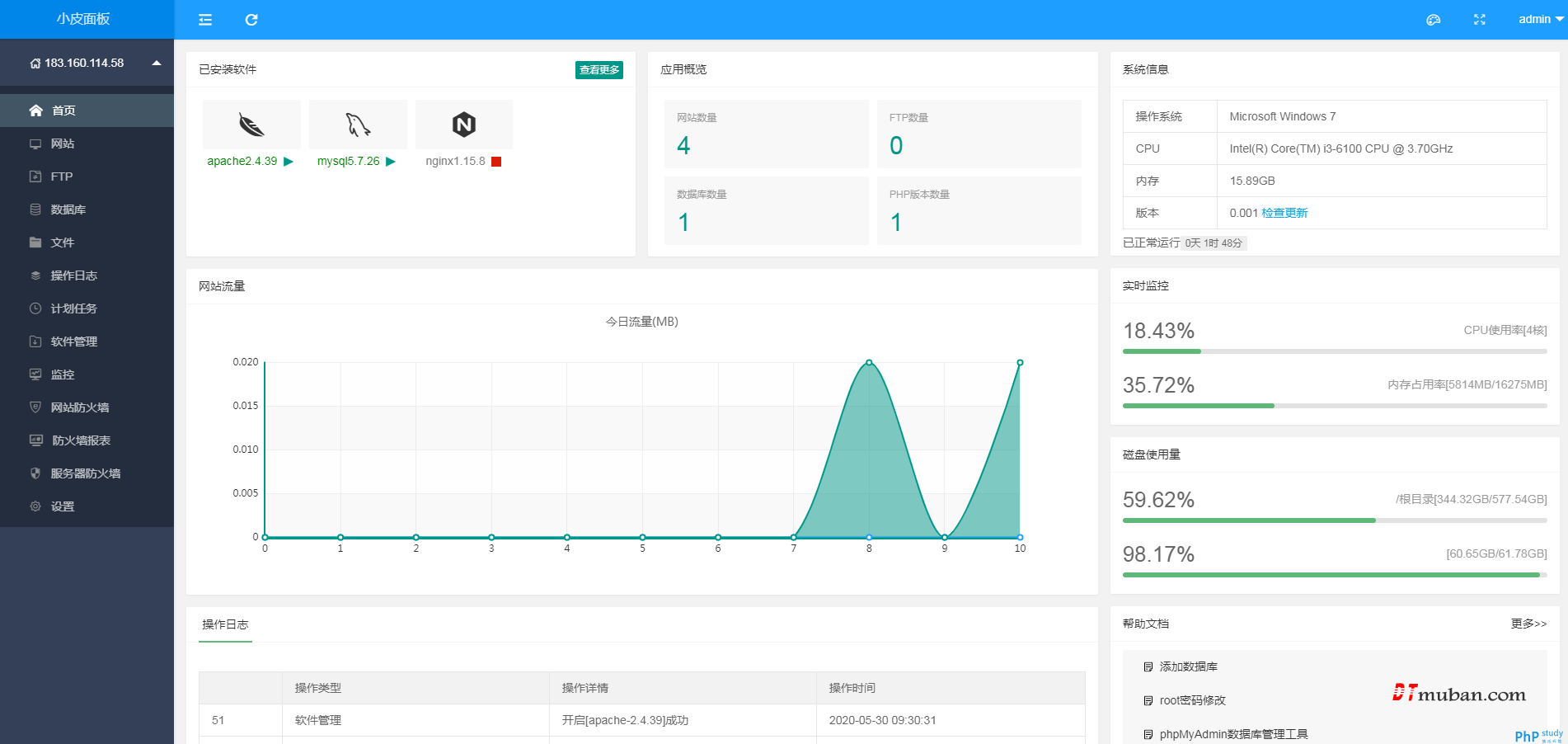Select the 操作日志 tab
This screenshot has height=744, width=1568.
coord(225,624)
